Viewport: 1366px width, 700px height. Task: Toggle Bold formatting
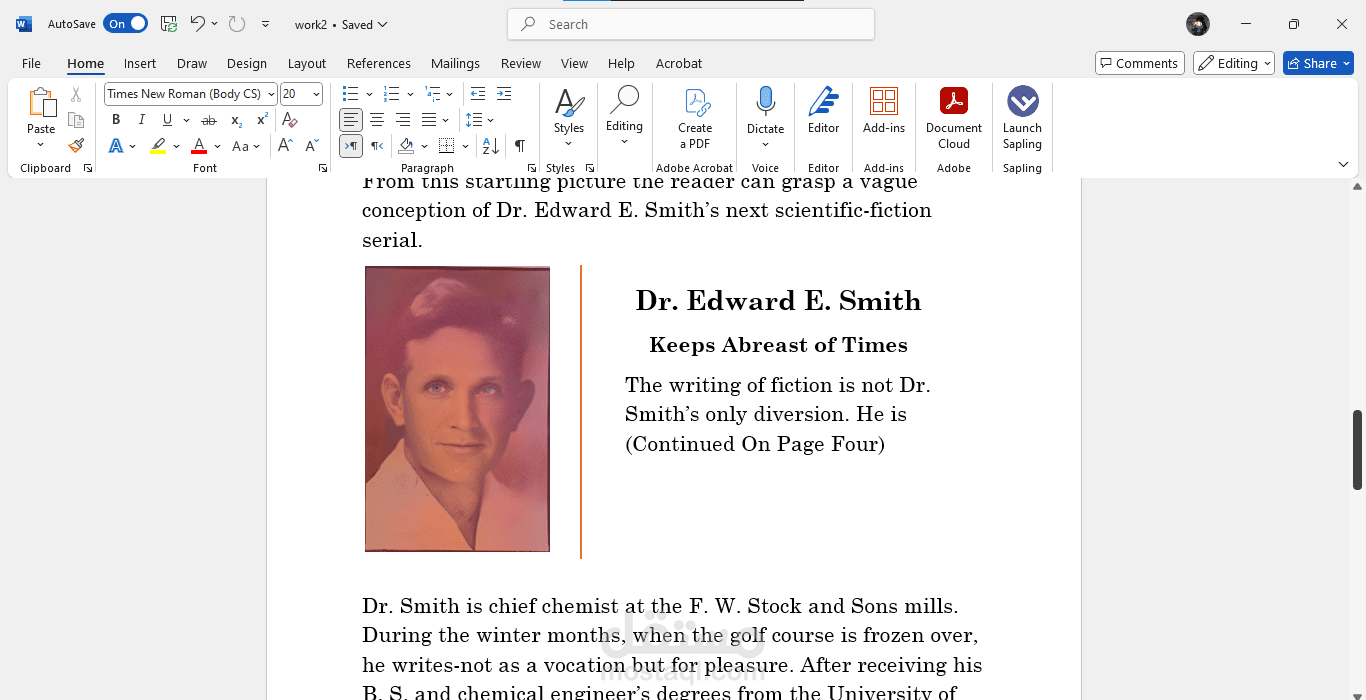pos(116,120)
